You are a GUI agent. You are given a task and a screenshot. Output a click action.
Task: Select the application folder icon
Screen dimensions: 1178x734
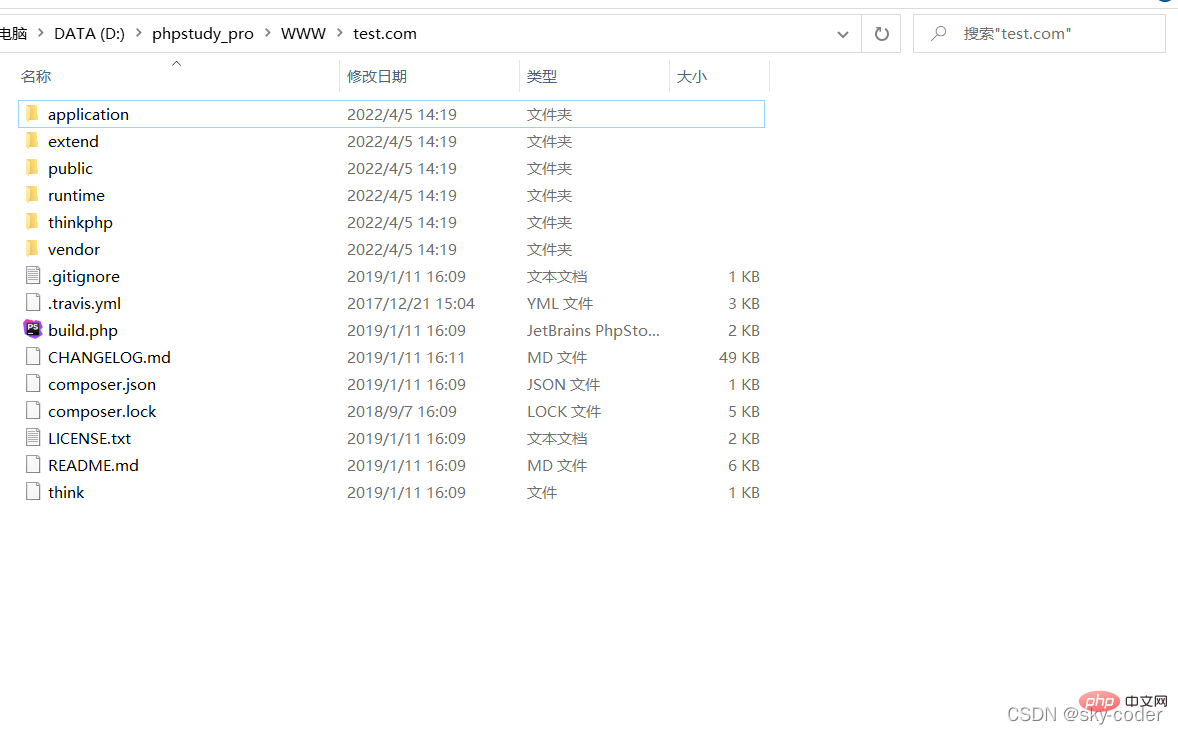pyautogui.click(x=32, y=113)
